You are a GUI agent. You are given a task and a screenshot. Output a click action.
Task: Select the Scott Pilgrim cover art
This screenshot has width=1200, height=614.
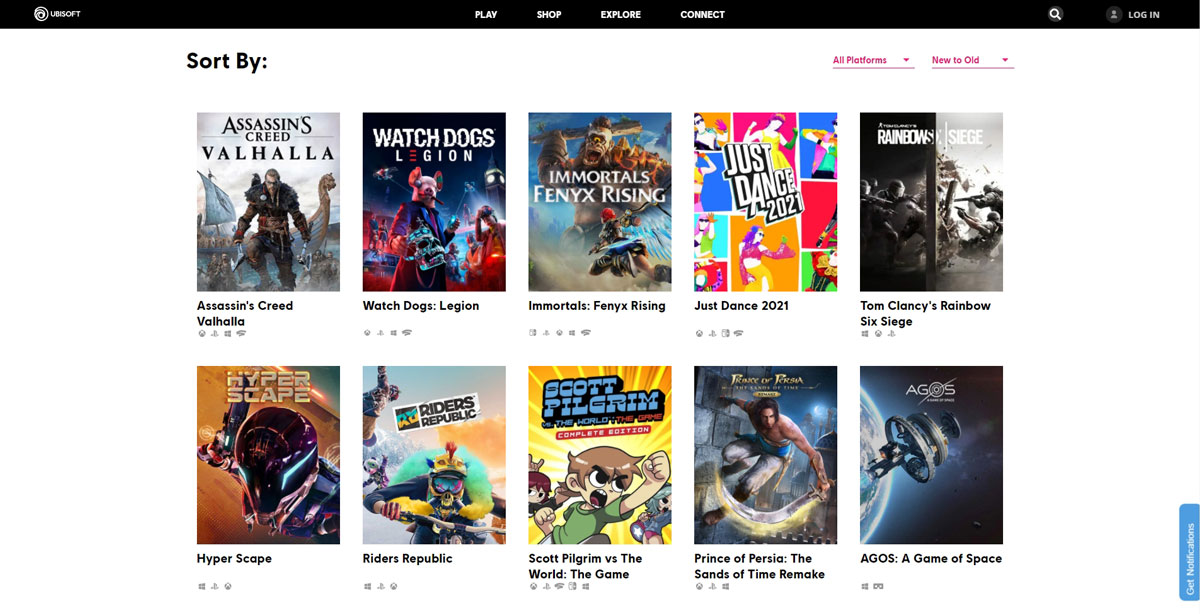[x=600, y=455]
